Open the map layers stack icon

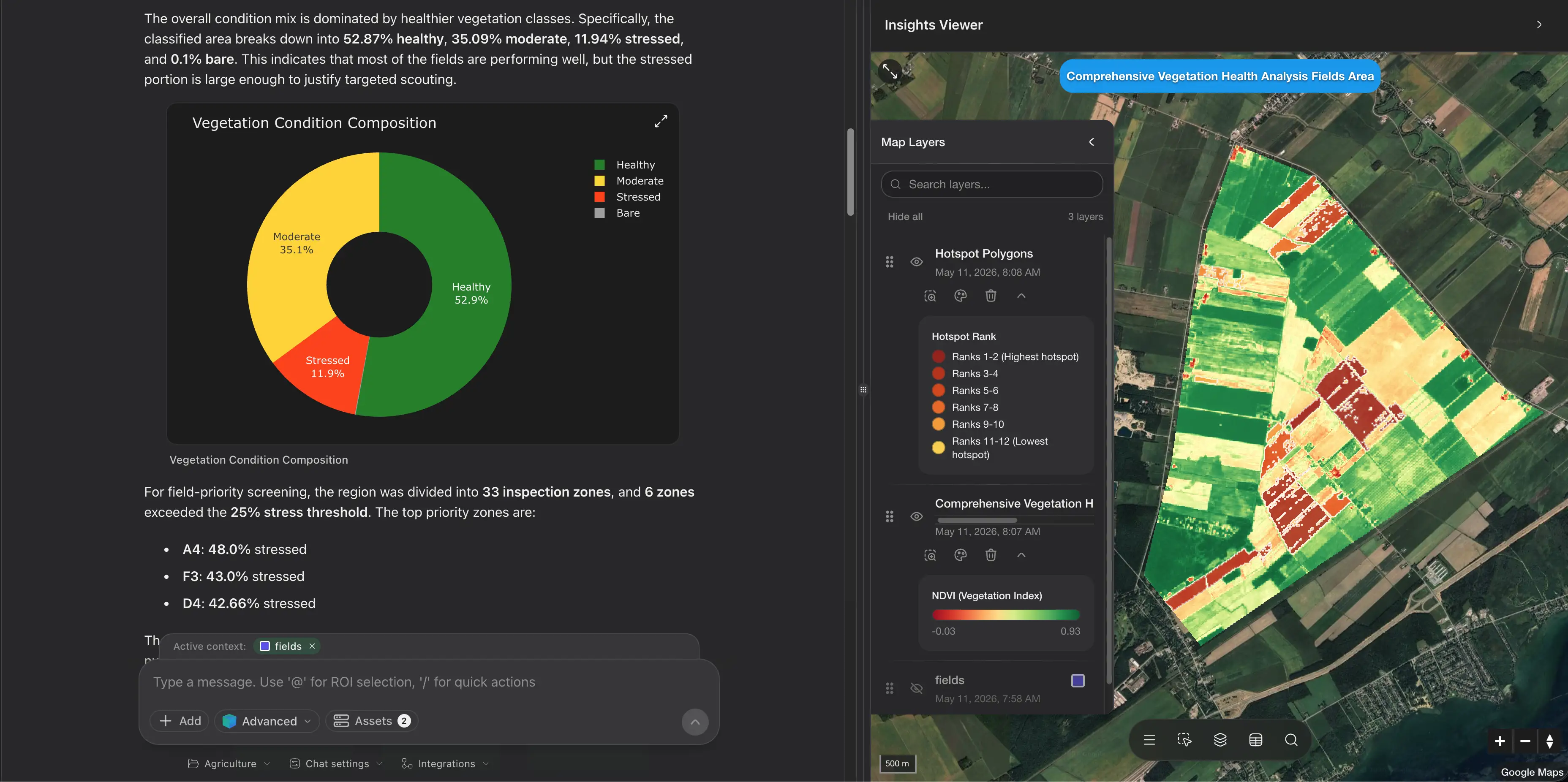(x=1220, y=740)
